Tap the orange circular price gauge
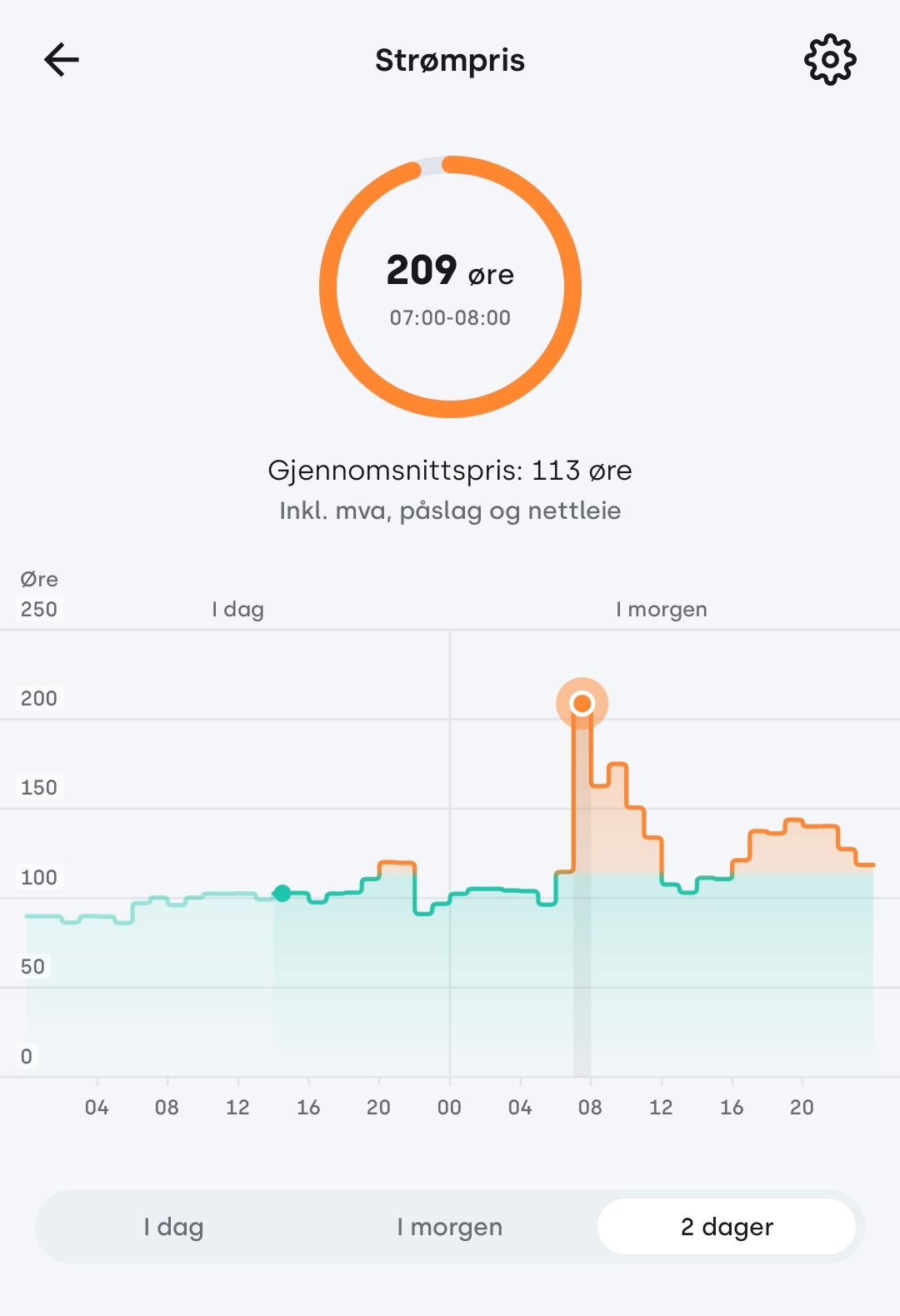 450,287
